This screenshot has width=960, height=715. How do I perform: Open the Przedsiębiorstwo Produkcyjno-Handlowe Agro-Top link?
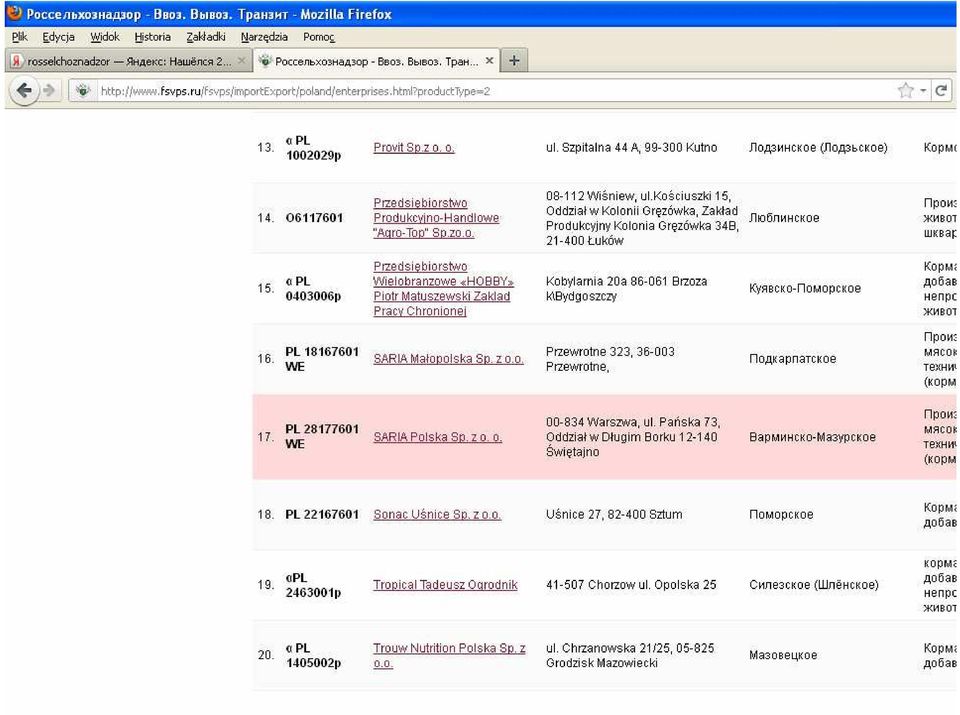(436, 218)
